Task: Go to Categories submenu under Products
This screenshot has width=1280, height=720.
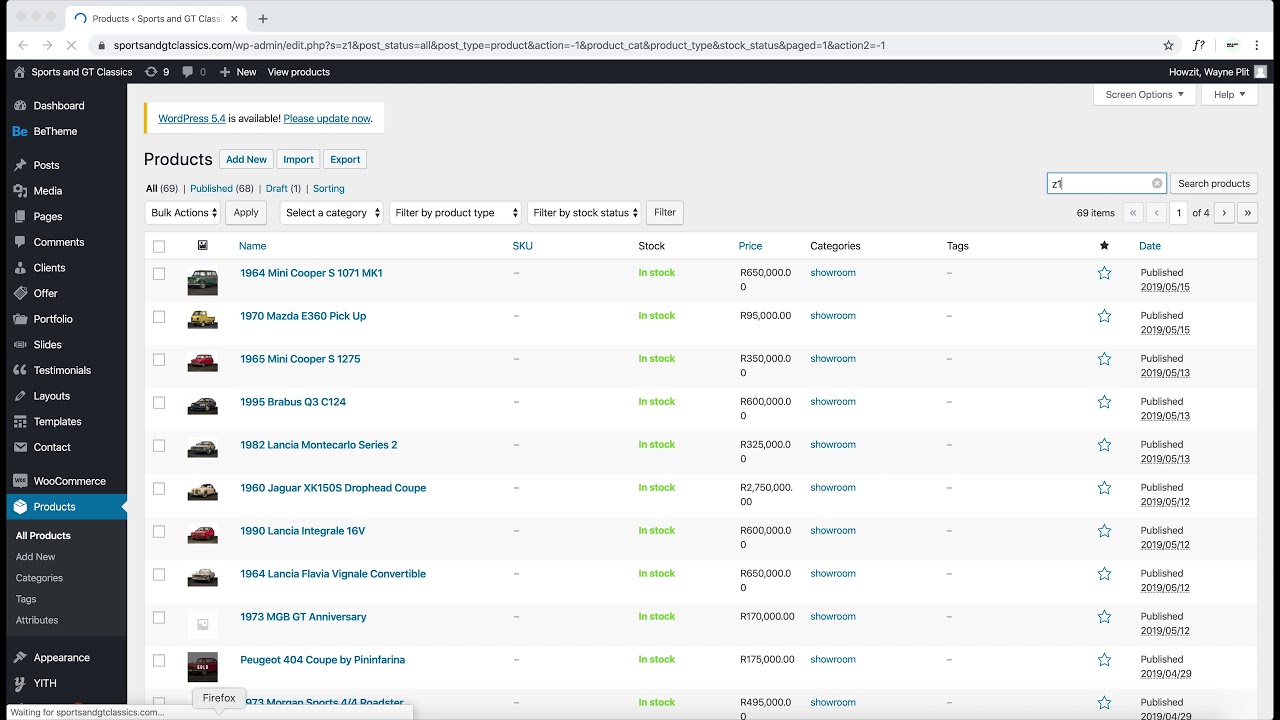Action: [39, 578]
